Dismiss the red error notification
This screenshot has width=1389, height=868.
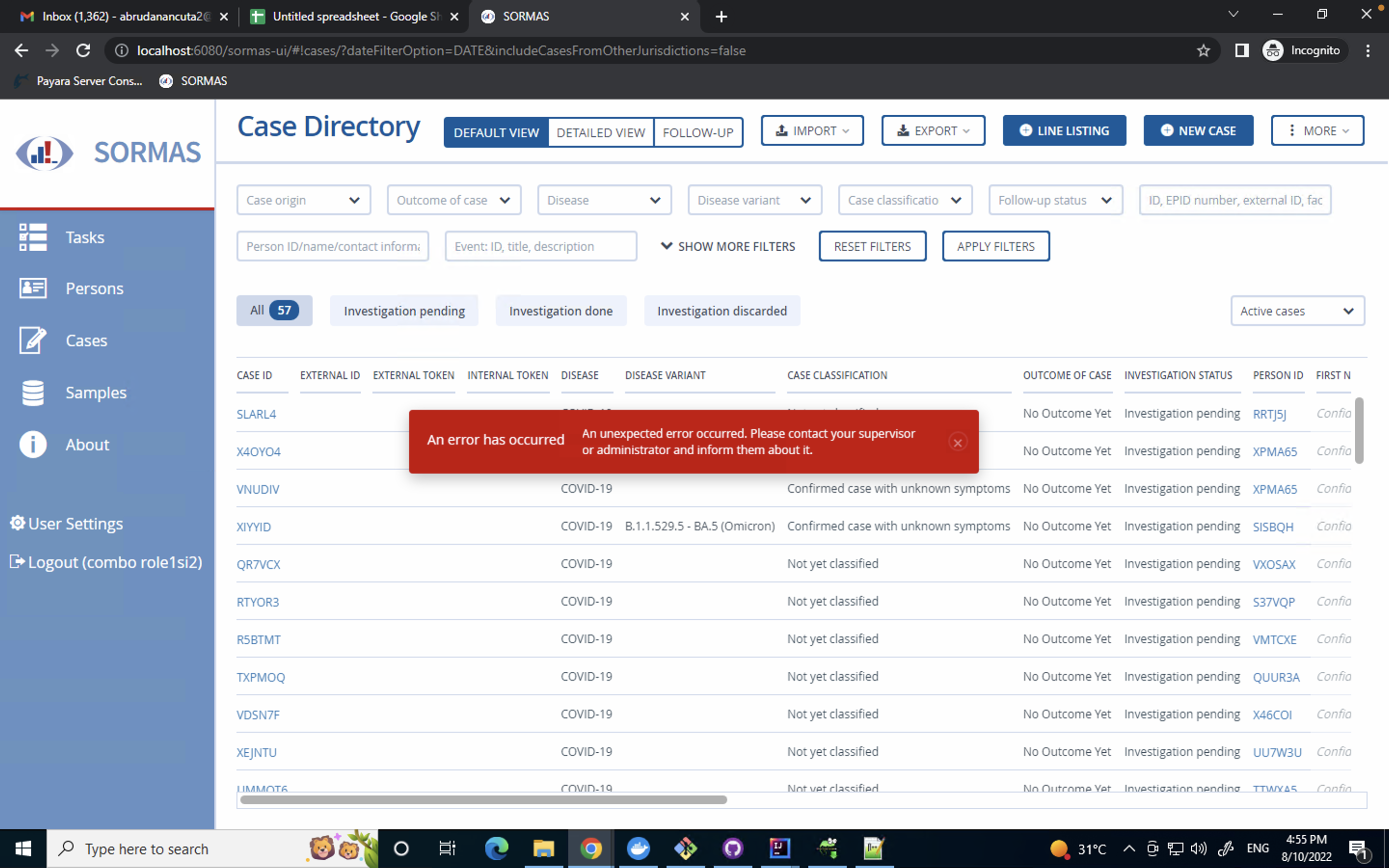(x=957, y=443)
